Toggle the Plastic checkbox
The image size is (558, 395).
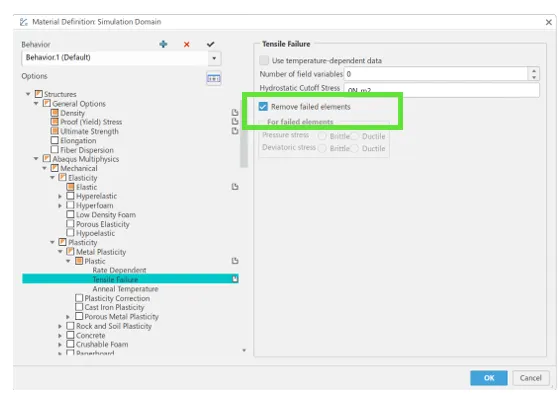79,261
